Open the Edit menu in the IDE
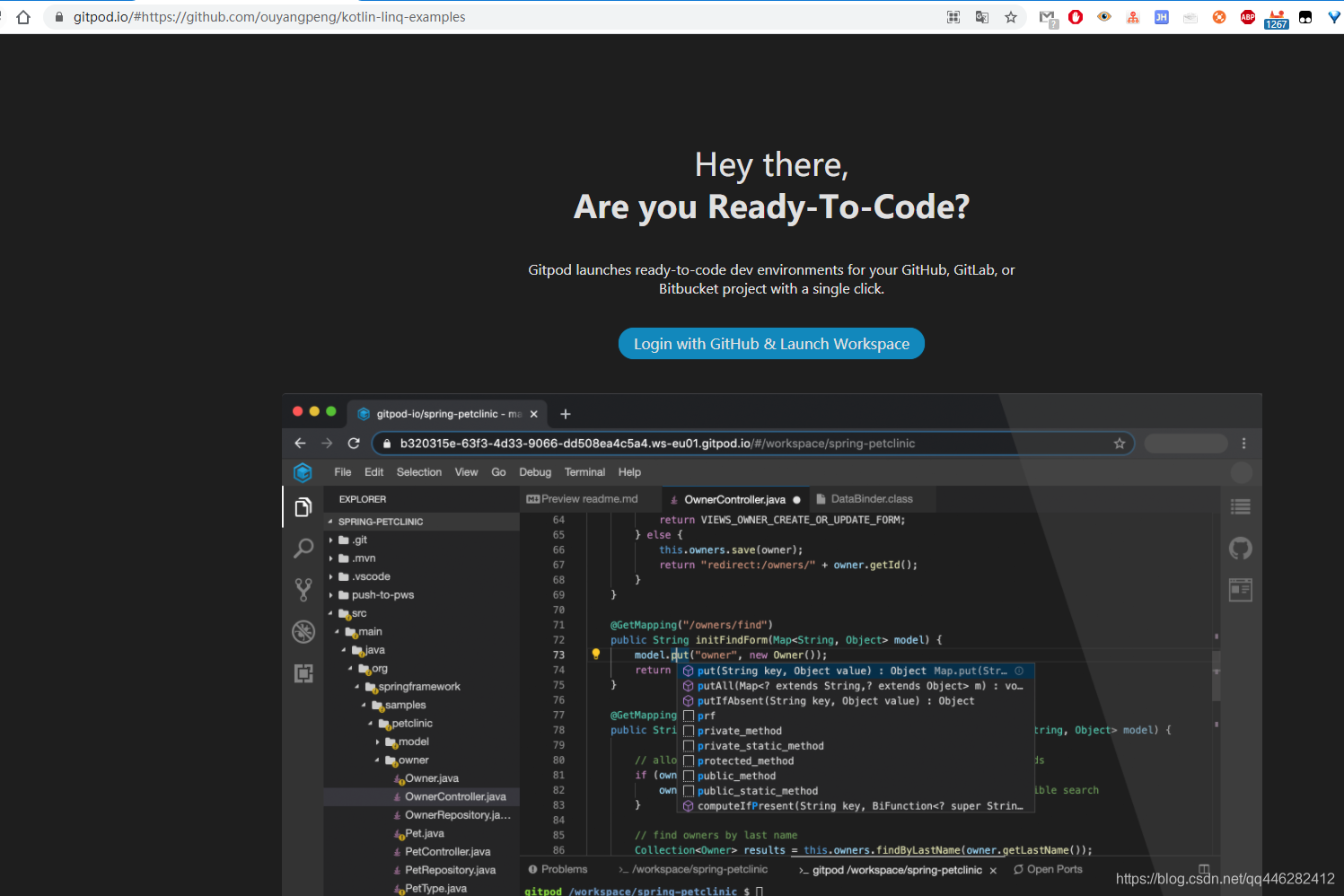 pos(374,472)
